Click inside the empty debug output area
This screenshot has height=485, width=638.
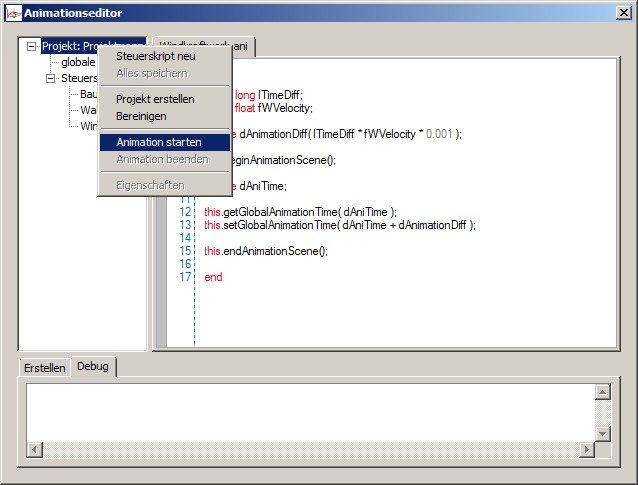tap(300, 410)
